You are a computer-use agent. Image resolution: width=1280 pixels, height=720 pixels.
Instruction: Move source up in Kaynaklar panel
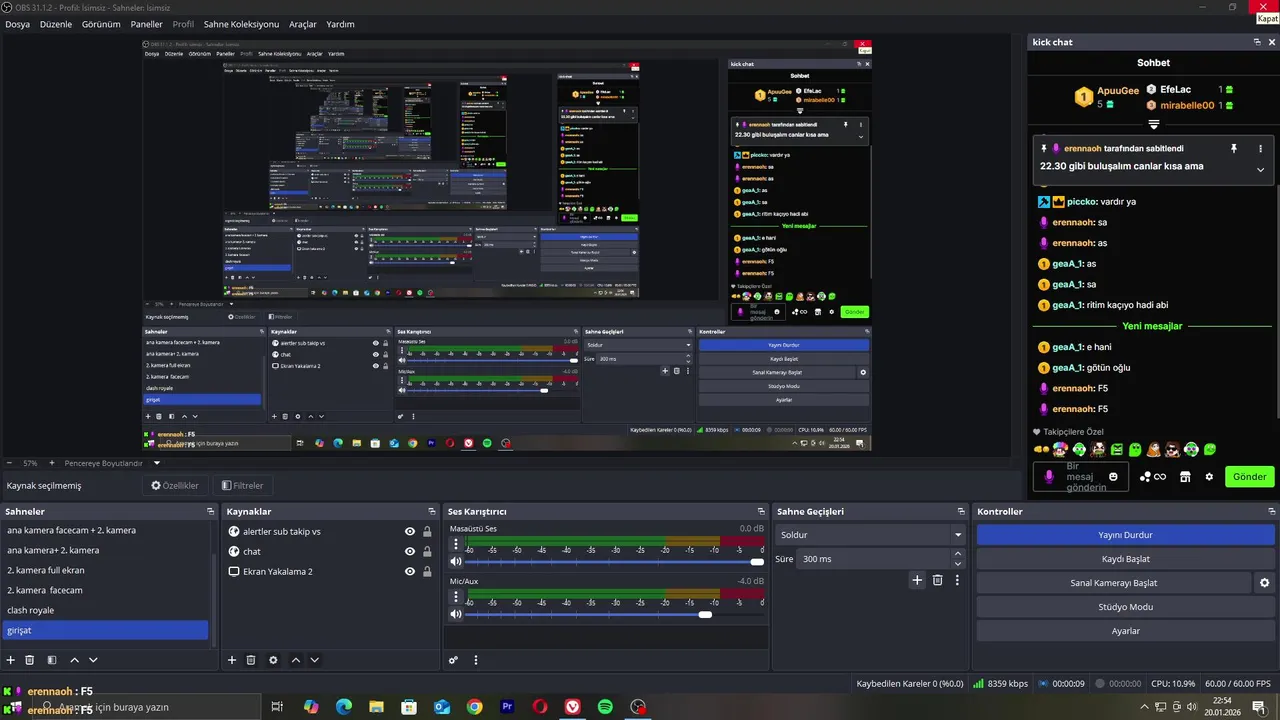pyautogui.click(x=296, y=660)
